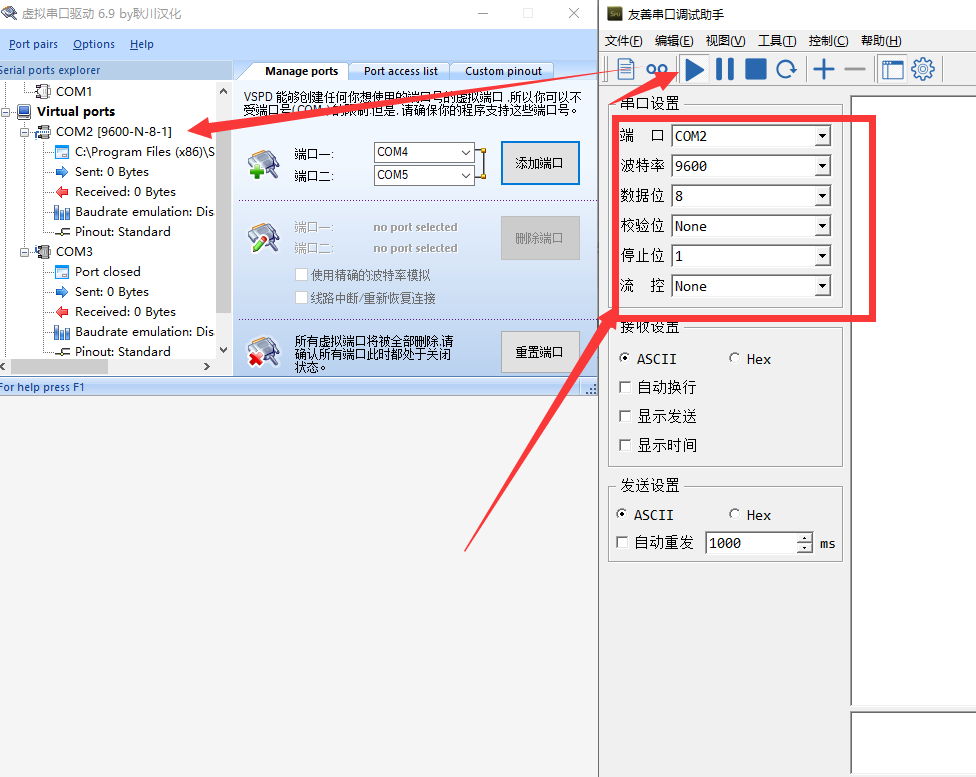Click the new document icon in the toolbar
The width and height of the screenshot is (976, 777).
pos(625,69)
